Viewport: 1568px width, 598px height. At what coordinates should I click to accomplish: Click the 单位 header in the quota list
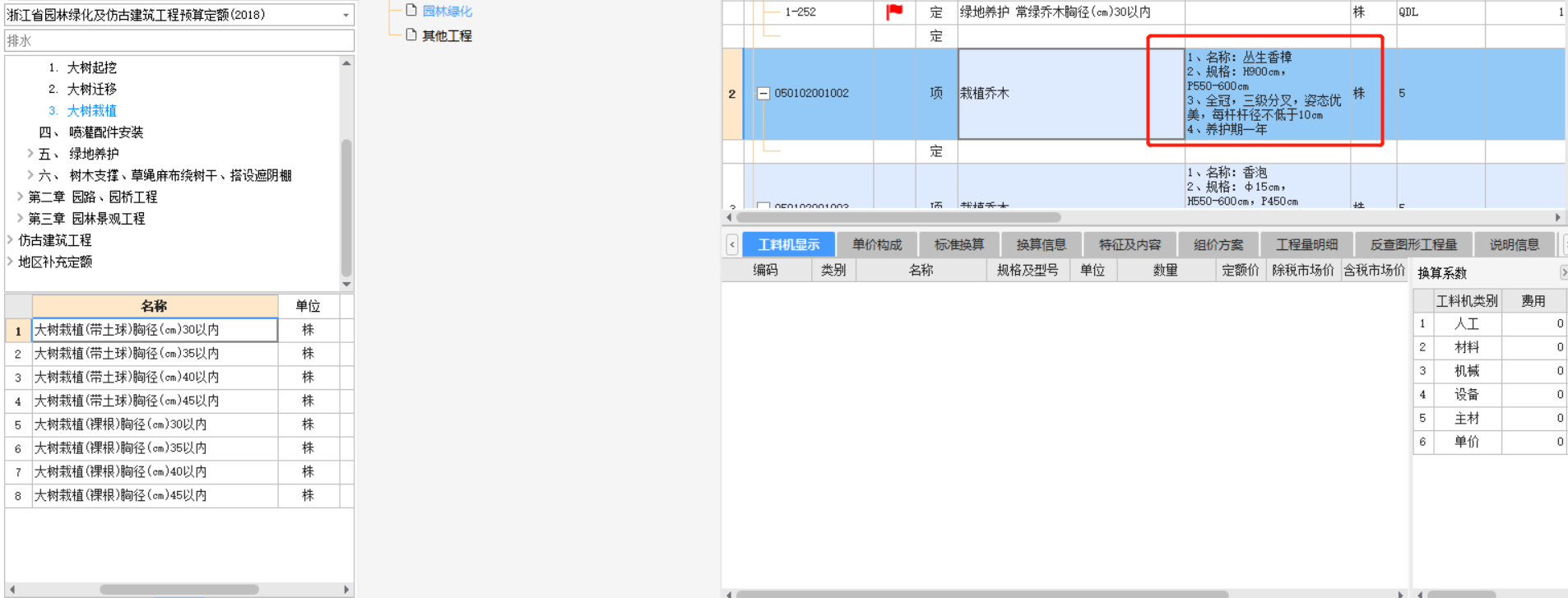308,306
